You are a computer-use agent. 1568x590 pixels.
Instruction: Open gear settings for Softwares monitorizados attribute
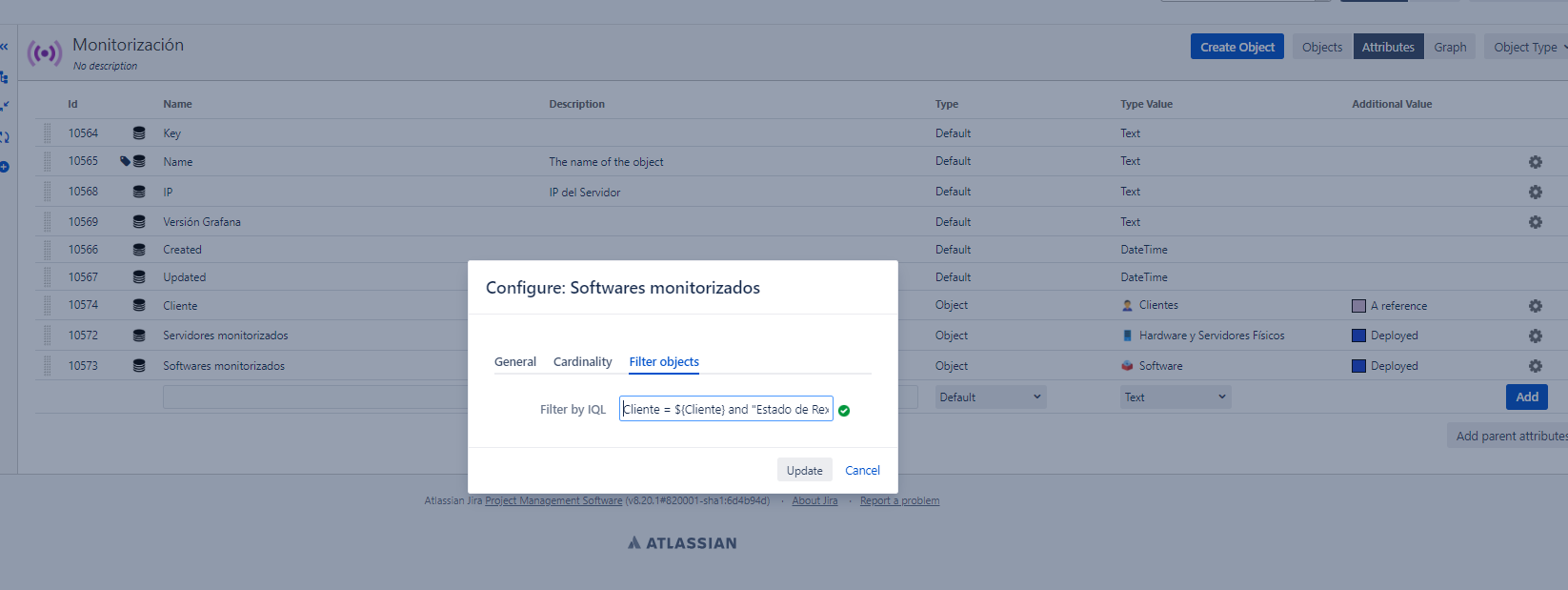(x=1535, y=365)
